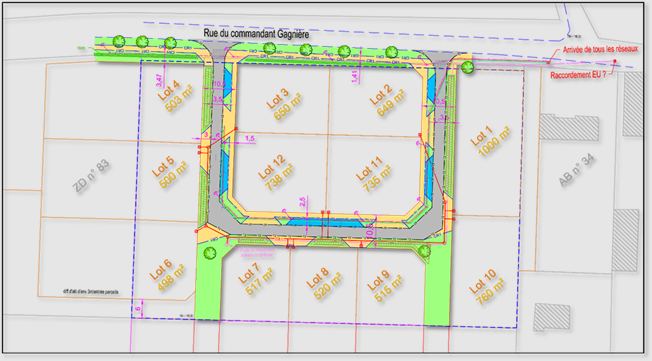Click the Lot 1 1000 m² label
Screen dimensions: 652x361
point(490,141)
